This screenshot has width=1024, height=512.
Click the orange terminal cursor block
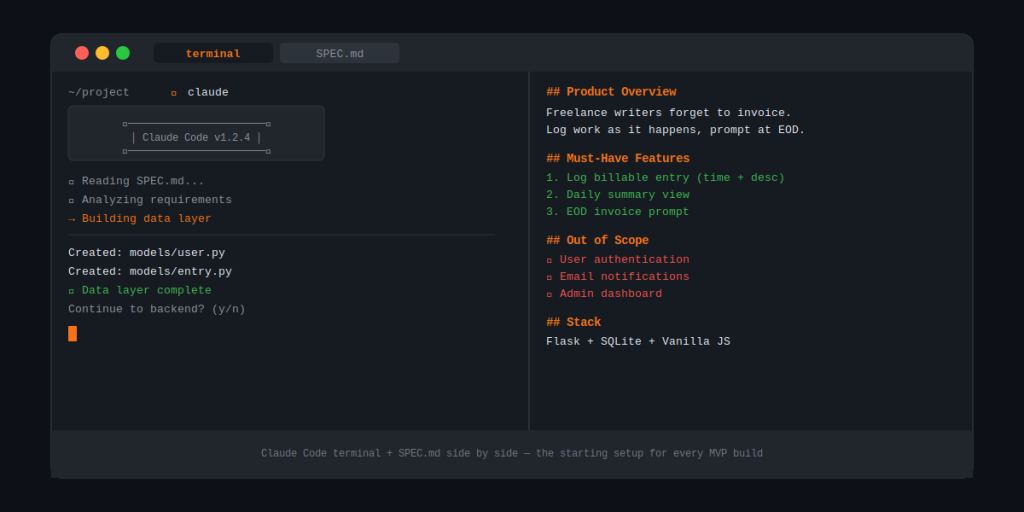(72, 333)
